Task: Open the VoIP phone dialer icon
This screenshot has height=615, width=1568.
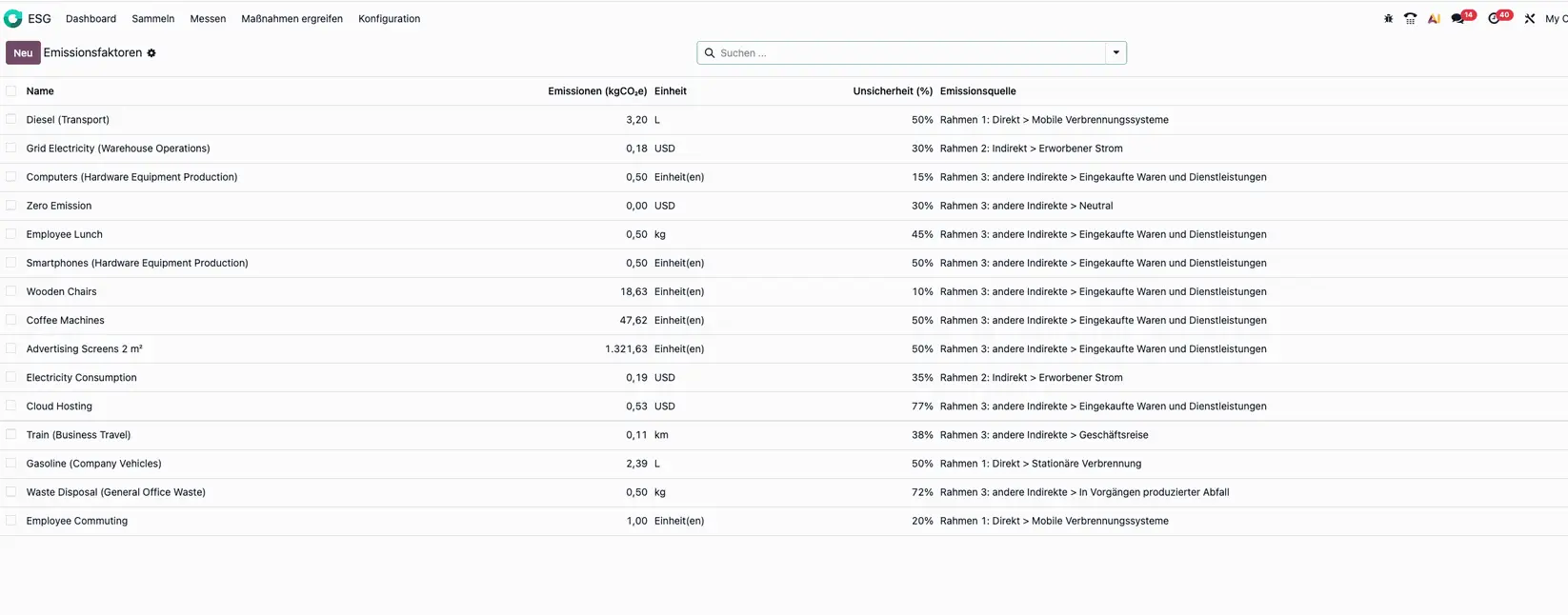Action: (x=1410, y=19)
